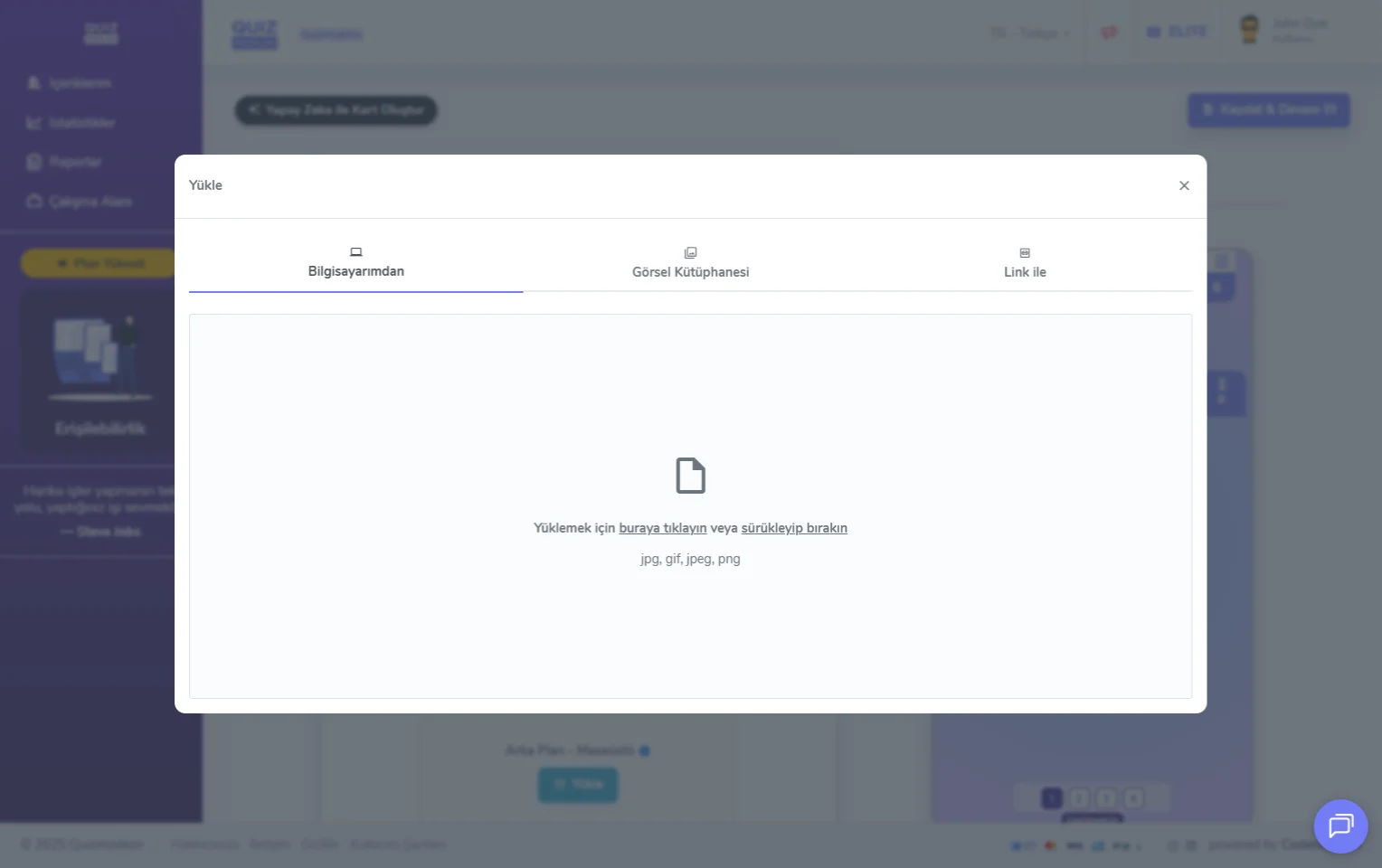Click the 'buraya tıklayın' upload link
The width and height of the screenshot is (1382, 868).
(x=662, y=528)
